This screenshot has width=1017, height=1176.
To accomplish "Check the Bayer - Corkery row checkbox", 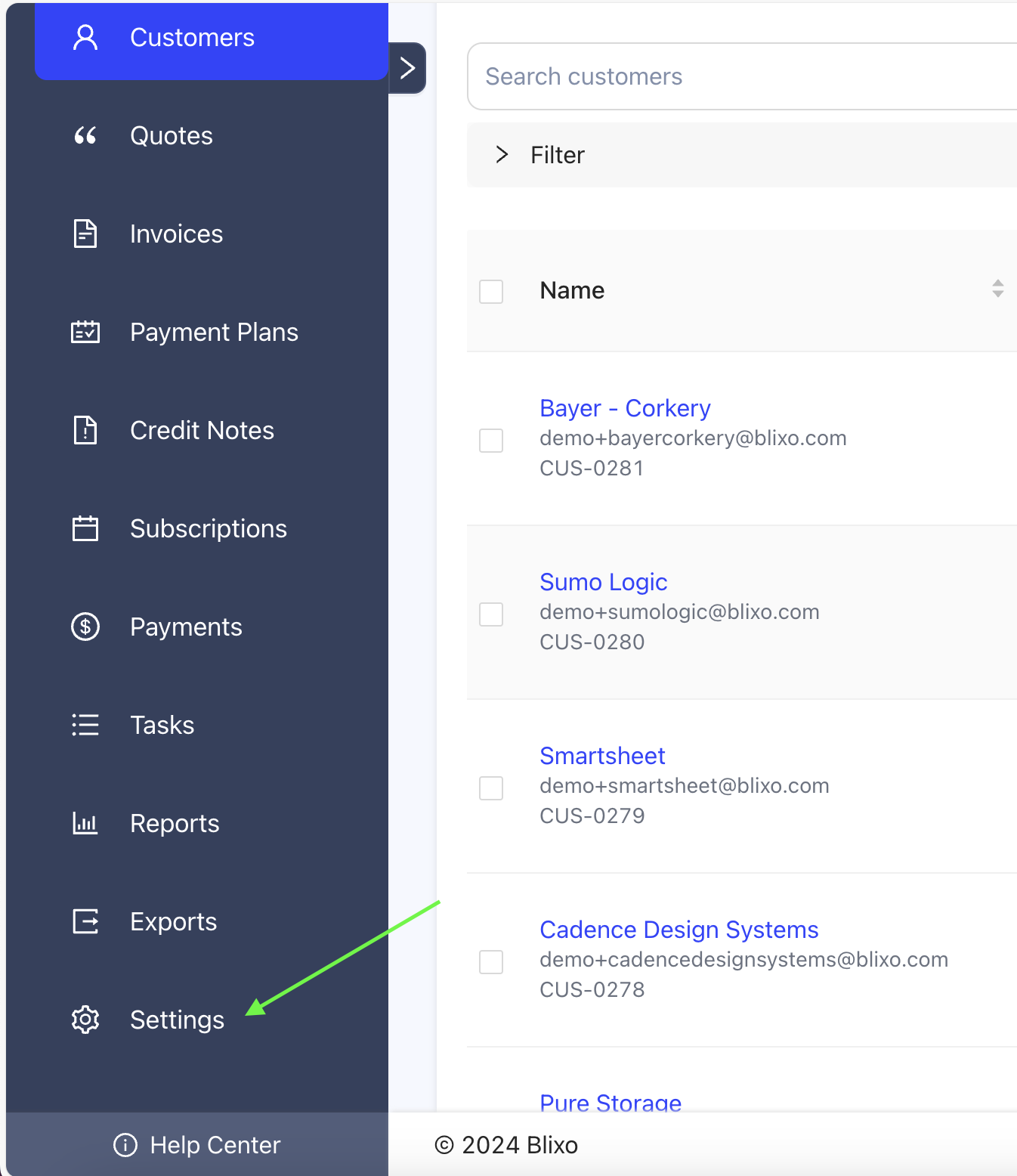I will click(491, 441).
